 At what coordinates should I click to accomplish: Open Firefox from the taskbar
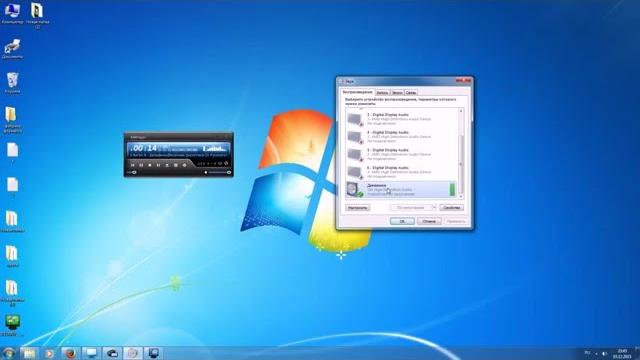pyautogui.click(x=70, y=353)
